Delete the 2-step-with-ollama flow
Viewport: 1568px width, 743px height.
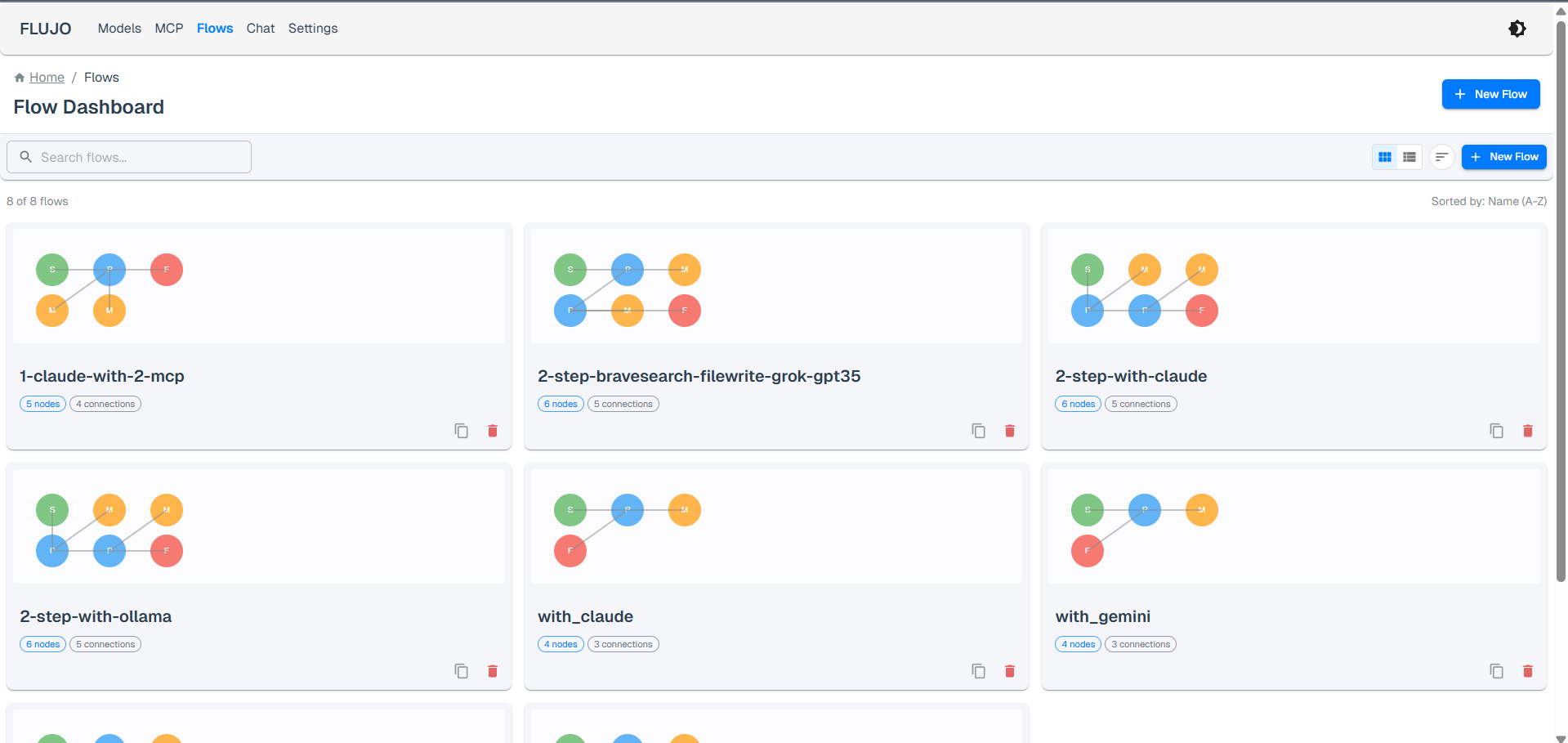click(493, 671)
